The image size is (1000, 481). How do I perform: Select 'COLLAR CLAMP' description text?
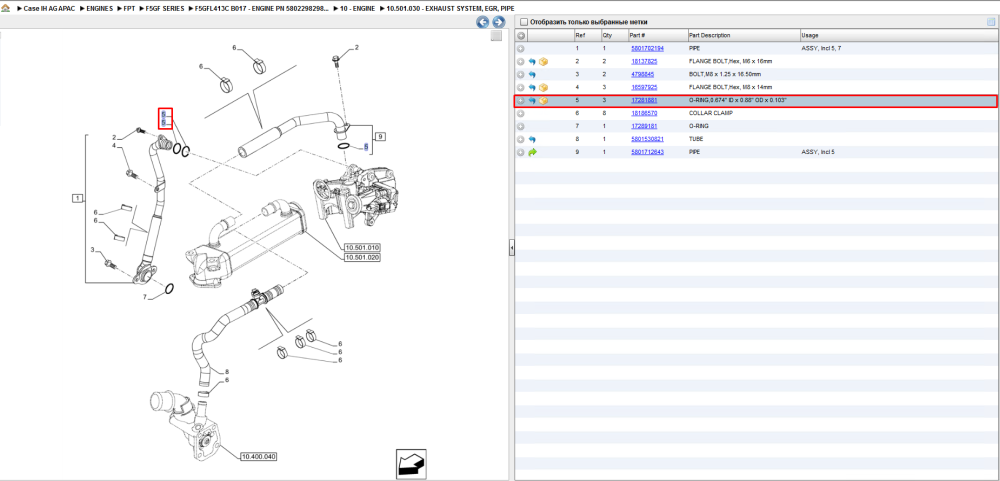711,114
